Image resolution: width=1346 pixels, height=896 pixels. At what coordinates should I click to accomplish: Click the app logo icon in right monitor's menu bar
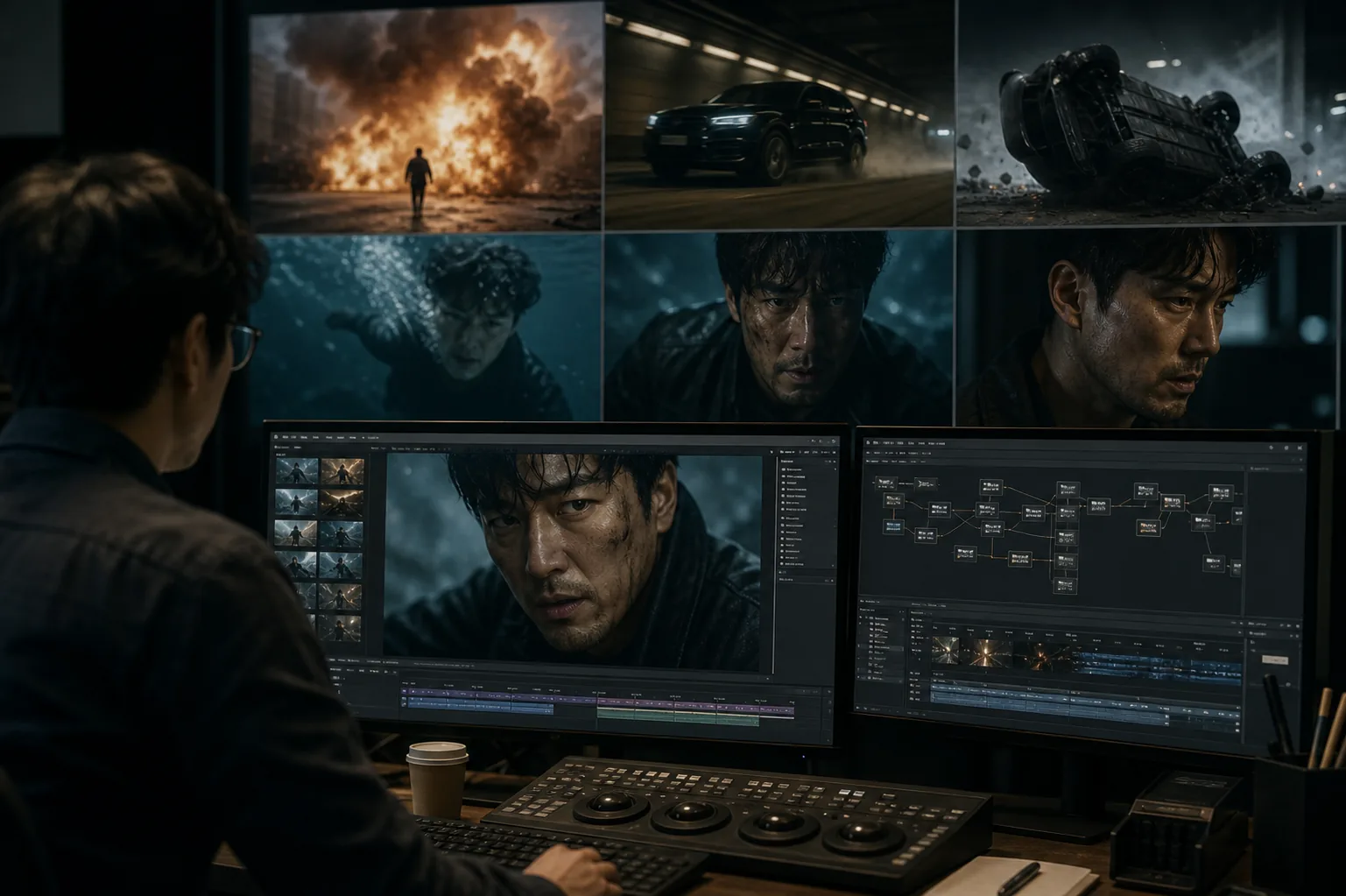tap(868, 442)
